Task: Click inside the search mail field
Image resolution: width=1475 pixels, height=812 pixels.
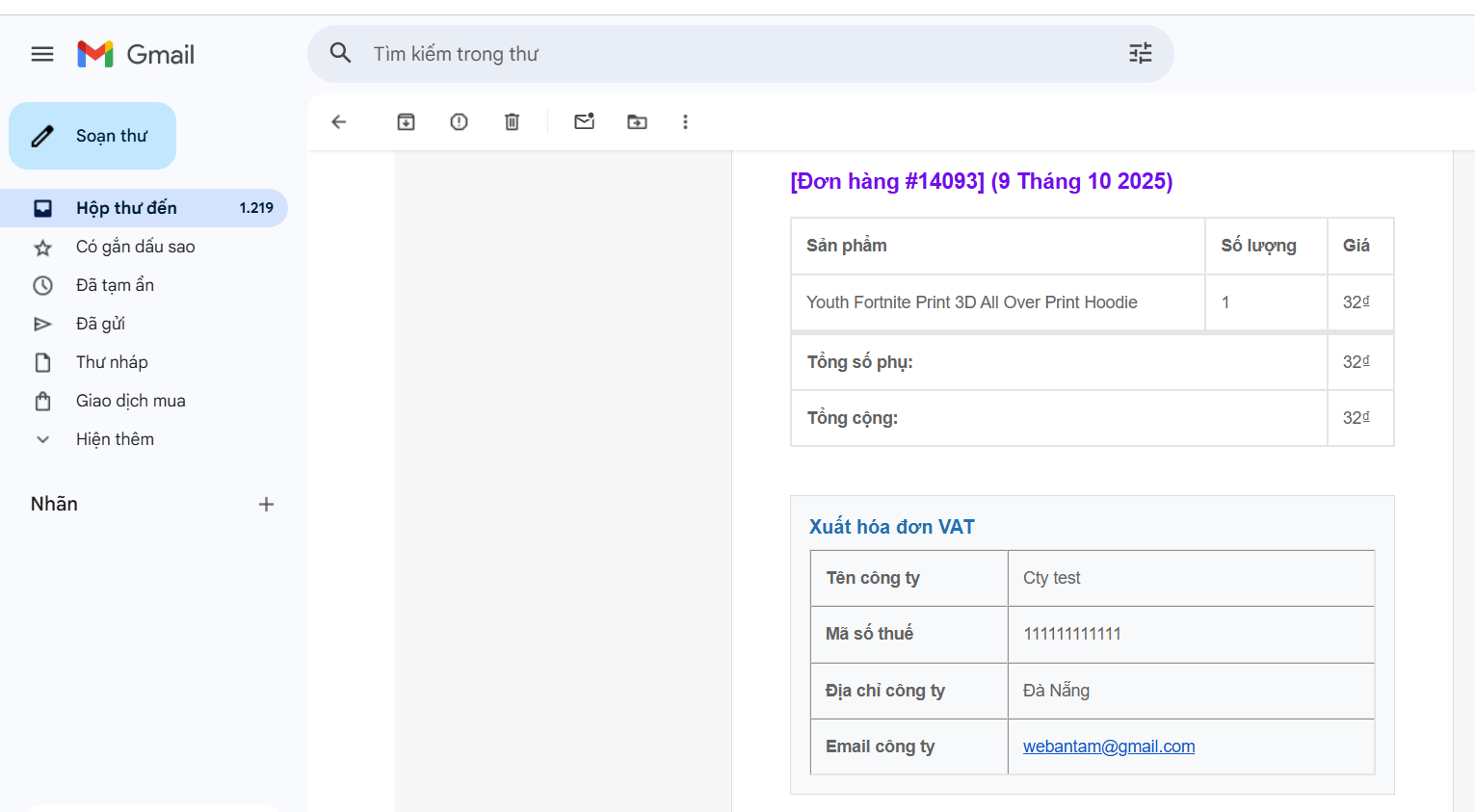Action: 674,54
